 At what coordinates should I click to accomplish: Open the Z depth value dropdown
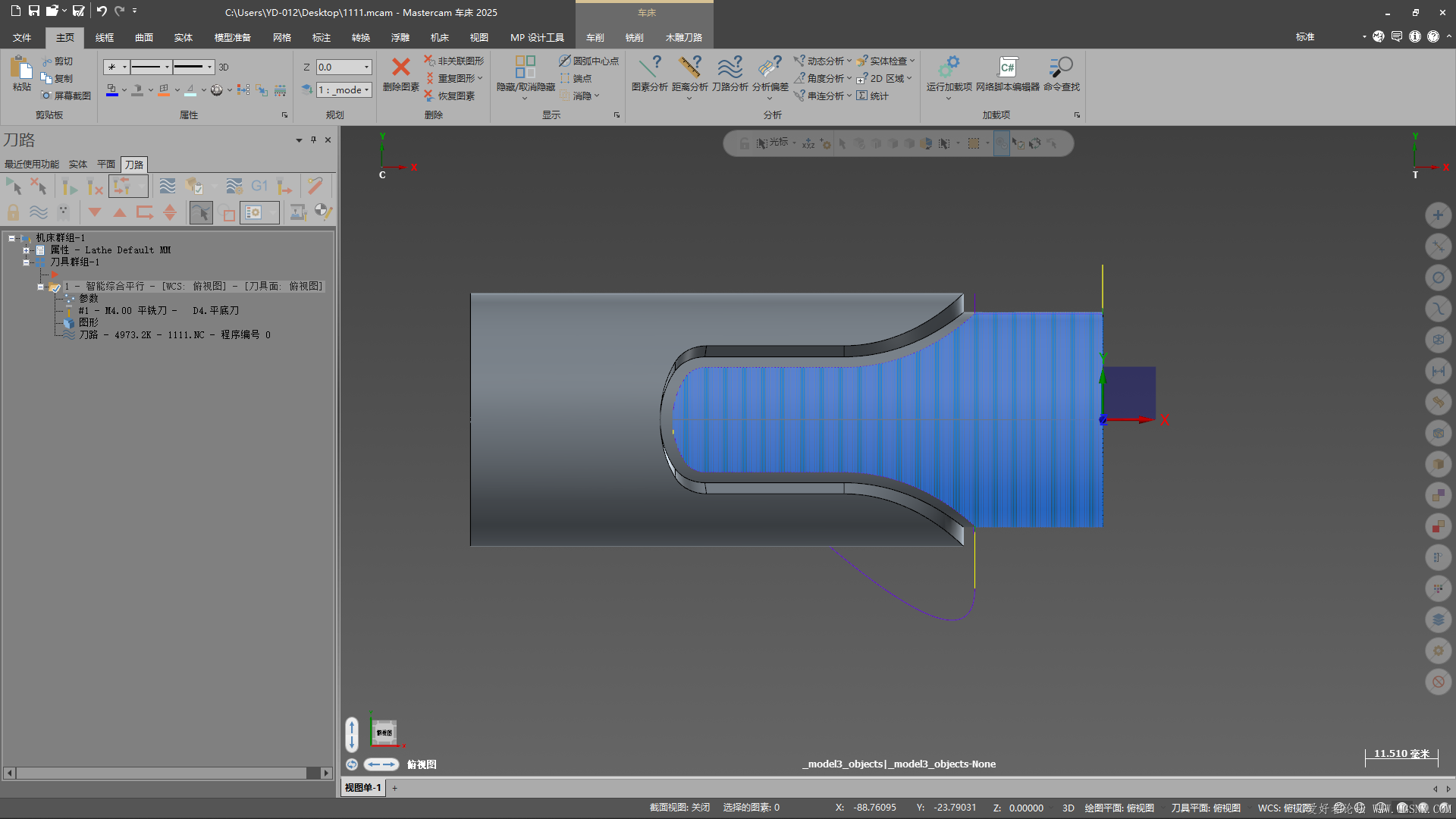pyautogui.click(x=367, y=67)
